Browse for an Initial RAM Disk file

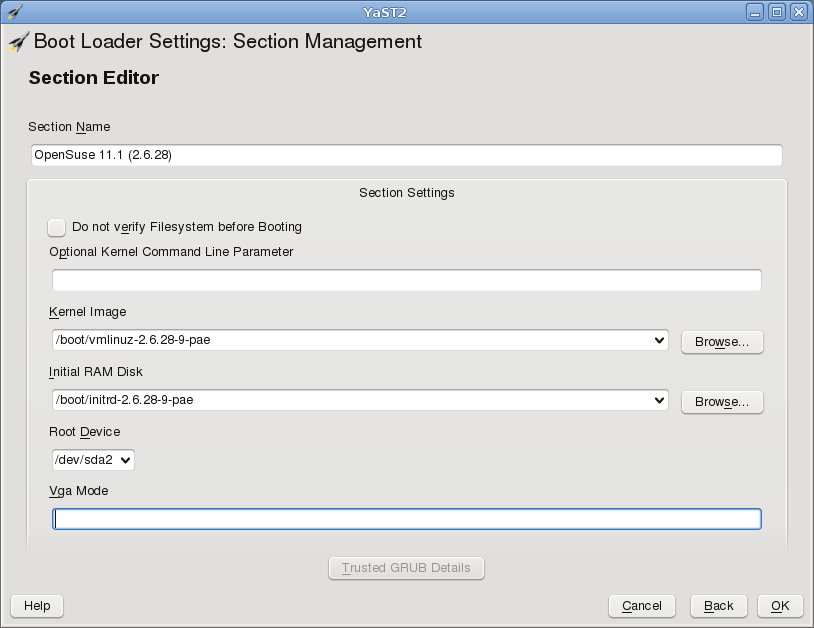(x=722, y=402)
